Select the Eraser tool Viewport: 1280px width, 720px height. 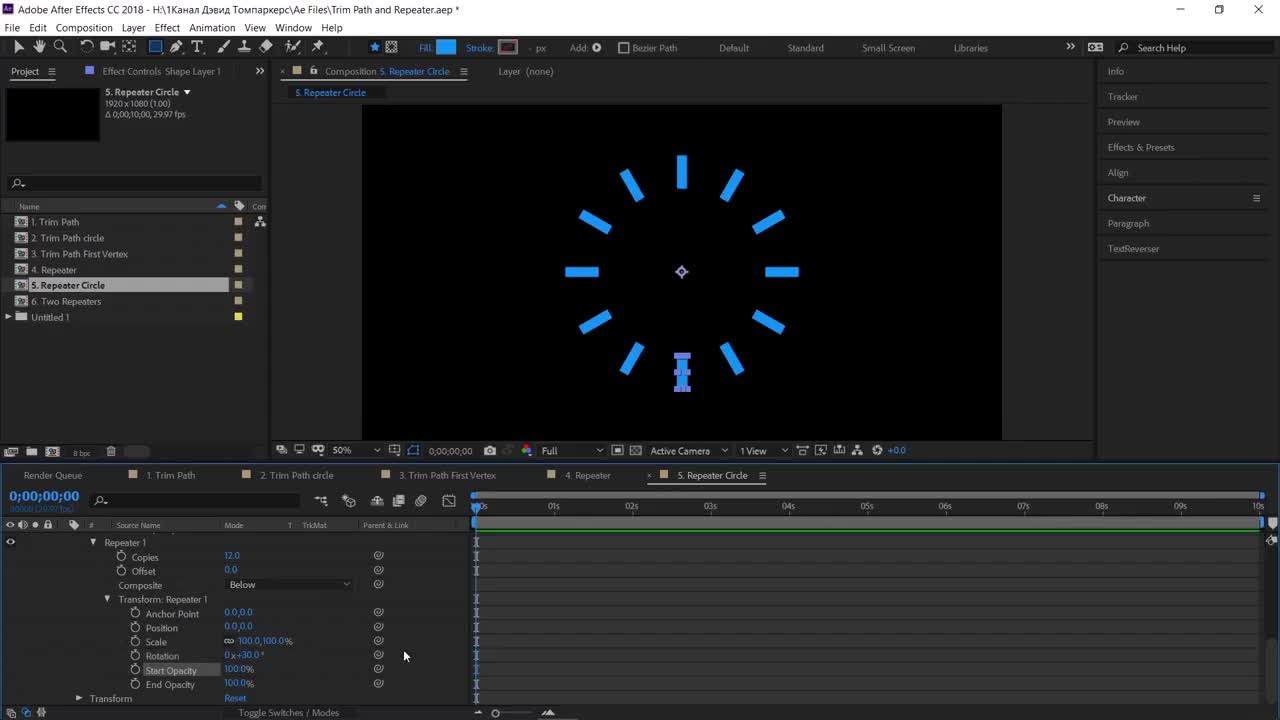[x=266, y=47]
